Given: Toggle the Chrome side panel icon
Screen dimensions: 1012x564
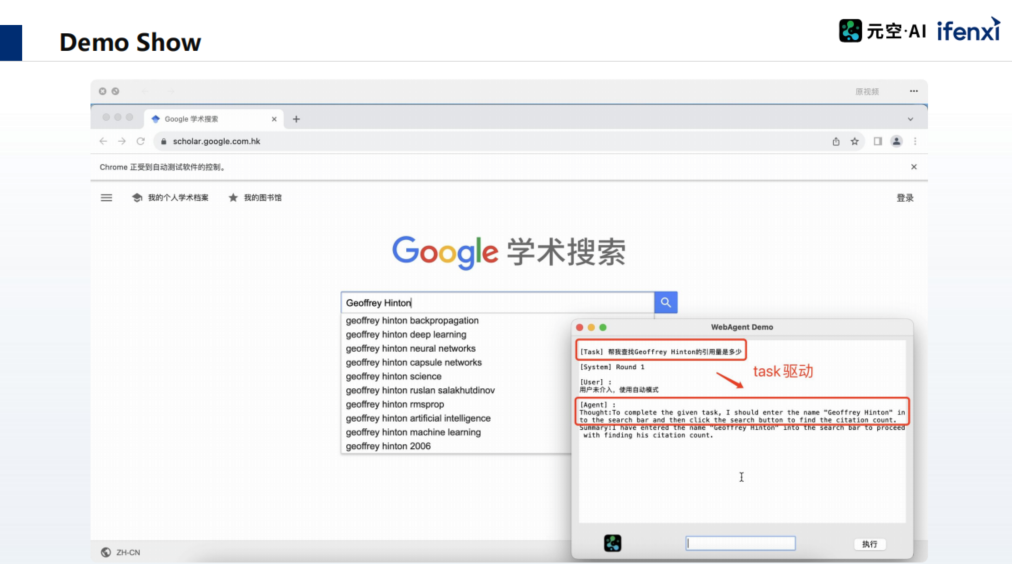Looking at the screenshot, I should point(878,141).
